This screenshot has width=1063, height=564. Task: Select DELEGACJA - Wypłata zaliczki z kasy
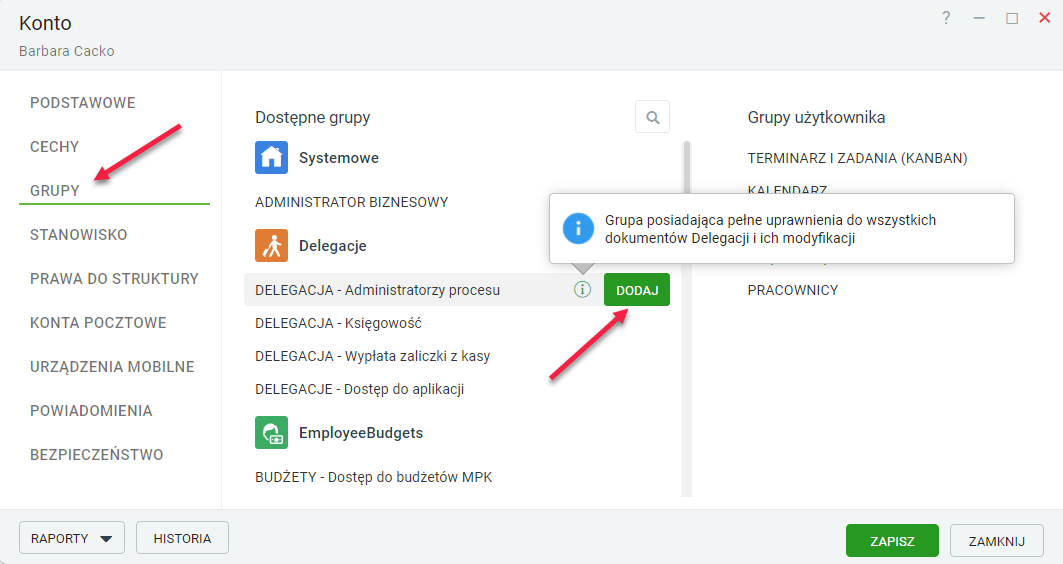pos(372,356)
